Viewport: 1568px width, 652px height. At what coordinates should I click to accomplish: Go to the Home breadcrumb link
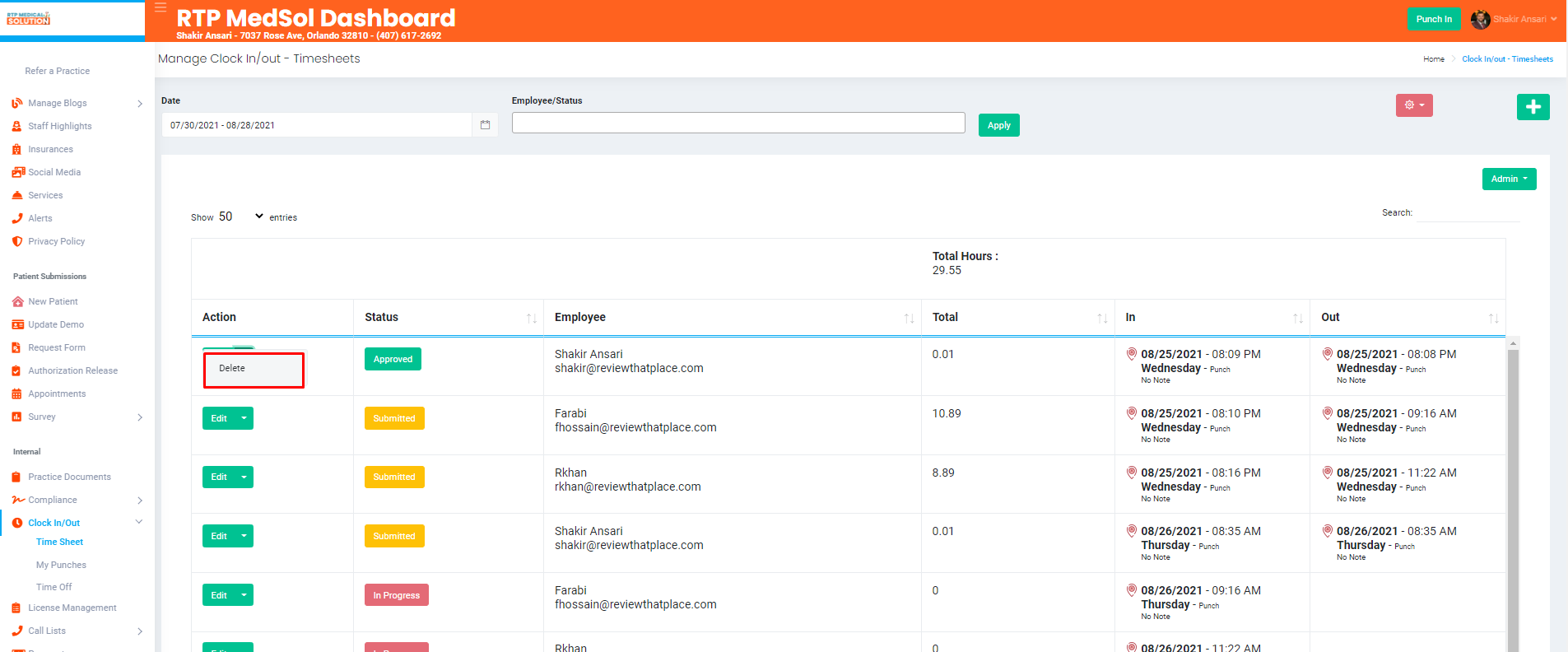(x=1434, y=59)
